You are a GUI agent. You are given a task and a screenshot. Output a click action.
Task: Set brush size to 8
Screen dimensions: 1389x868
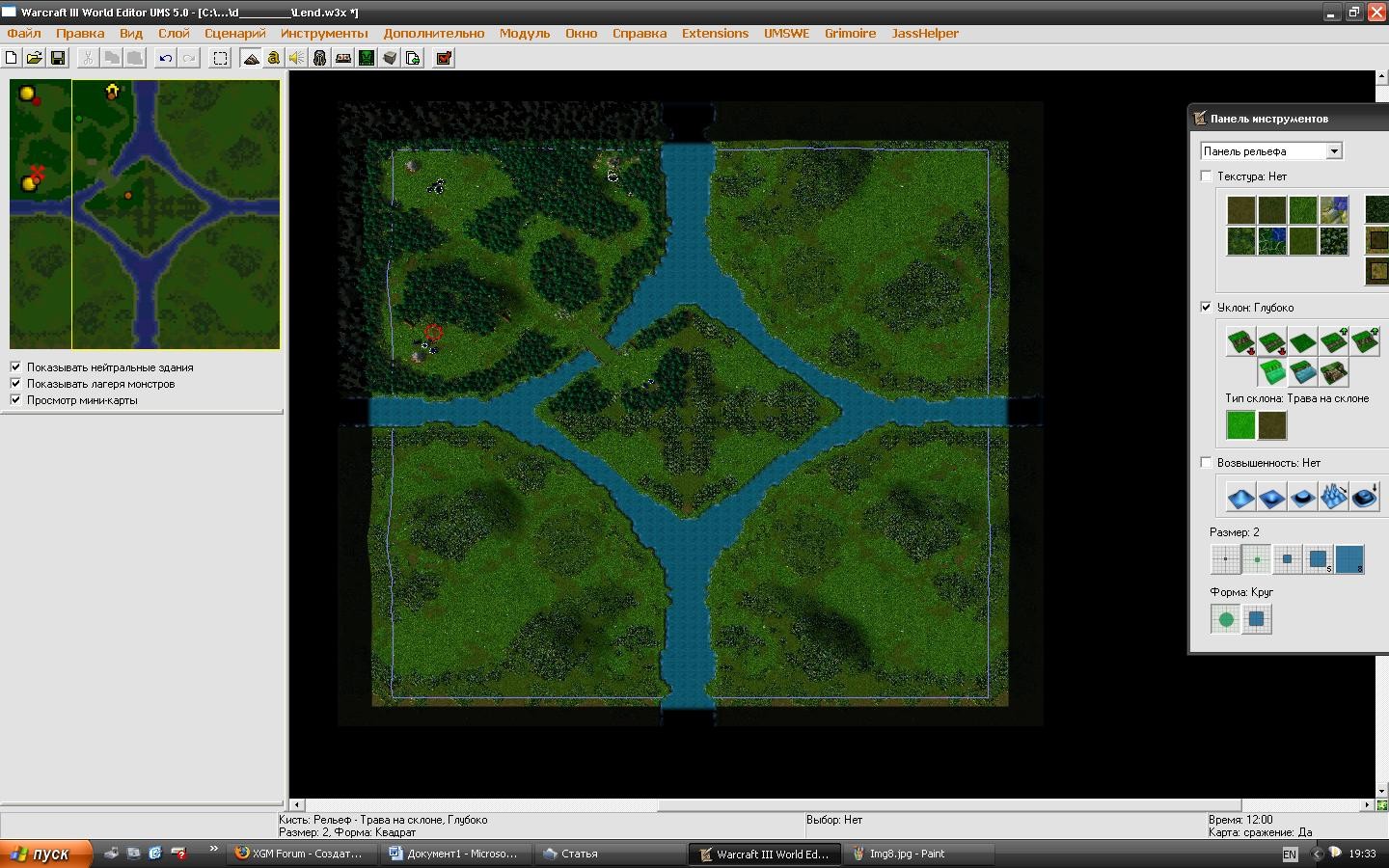click(1348, 559)
